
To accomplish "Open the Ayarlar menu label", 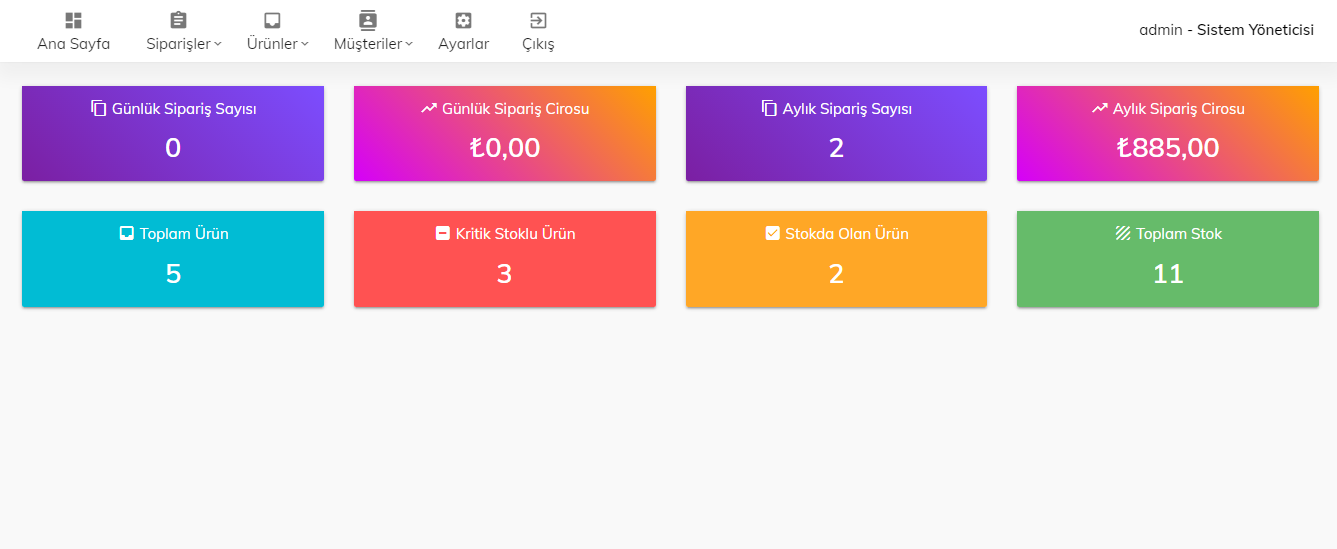I will (x=463, y=44).
